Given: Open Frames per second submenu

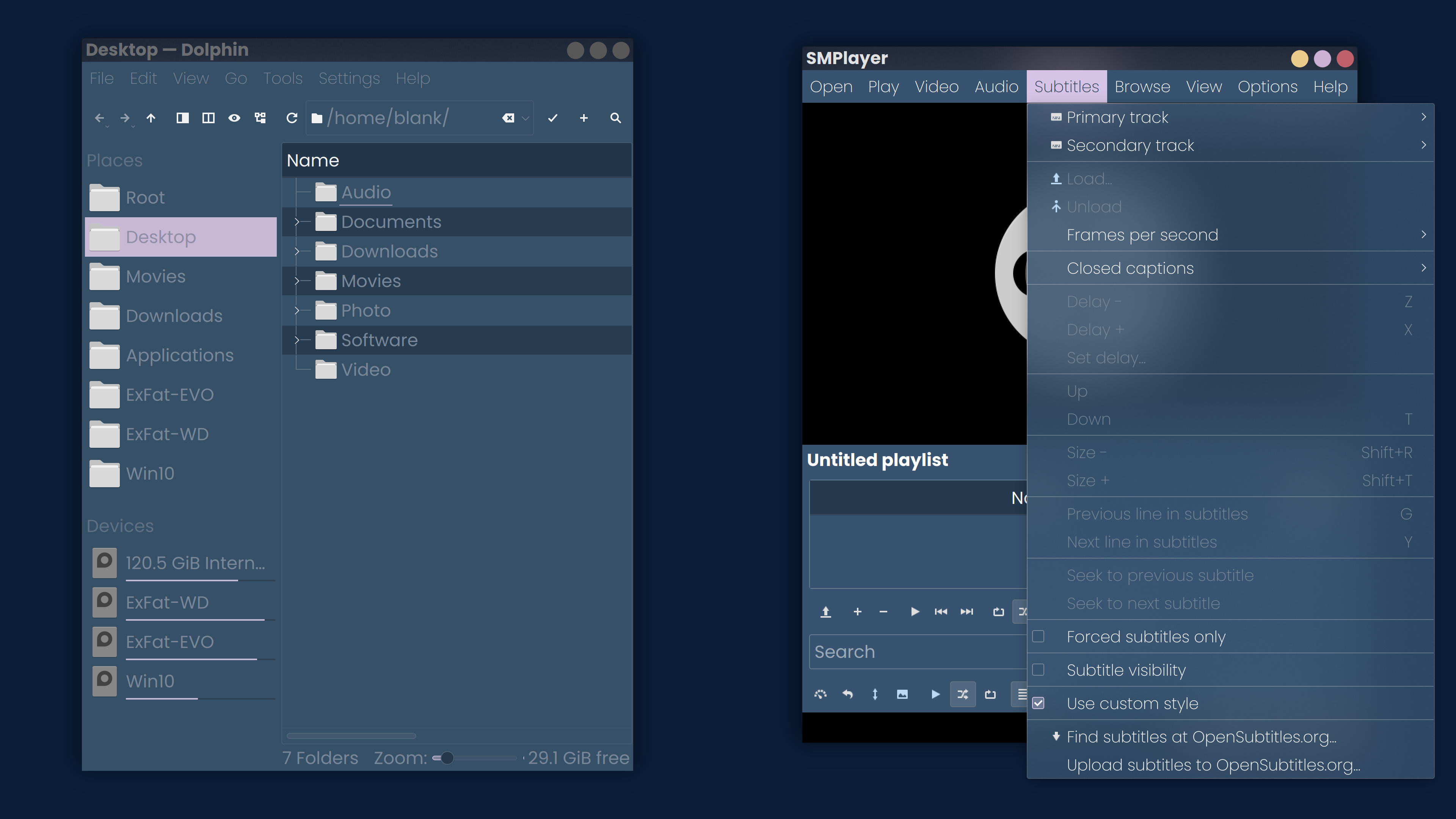Looking at the screenshot, I should pos(1230,235).
